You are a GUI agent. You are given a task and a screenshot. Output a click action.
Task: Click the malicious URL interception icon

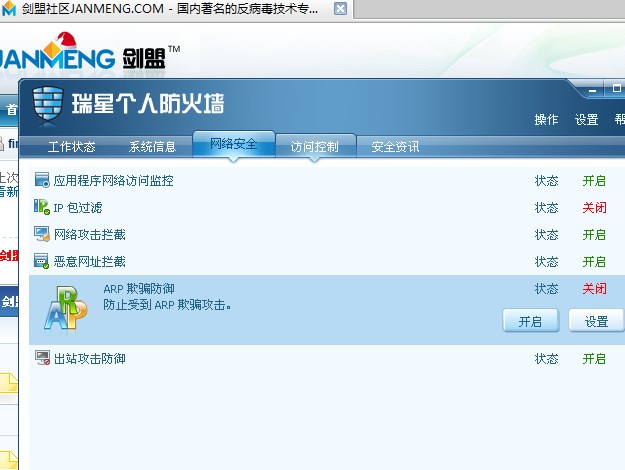tap(42, 261)
